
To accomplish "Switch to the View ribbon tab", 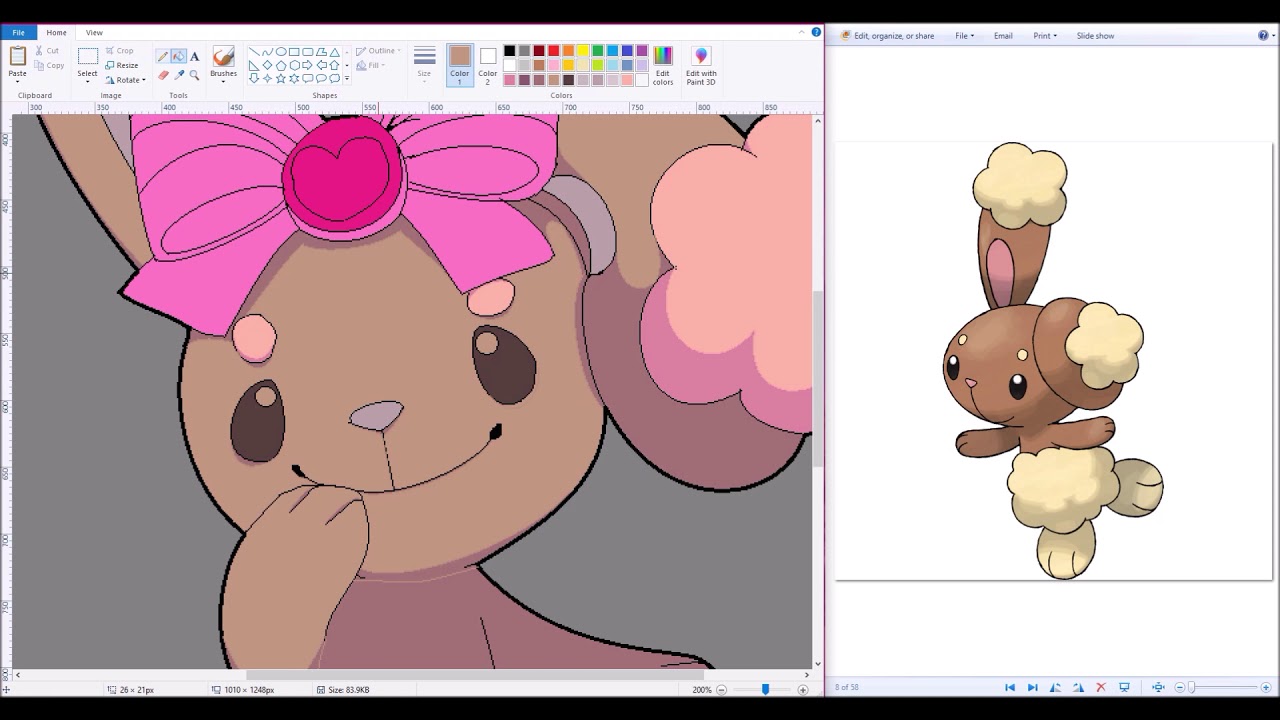I will pyautogui.click(x=94, y=32).
